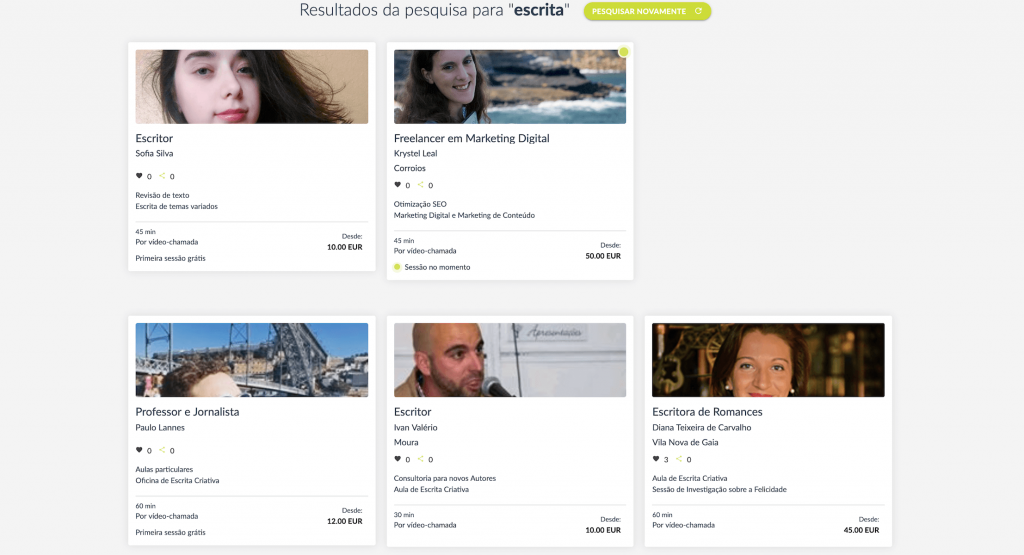This screenshot has height=555, width=1024.
Task: Click the 45.00 EUR price
Action: tap(861, 531)
